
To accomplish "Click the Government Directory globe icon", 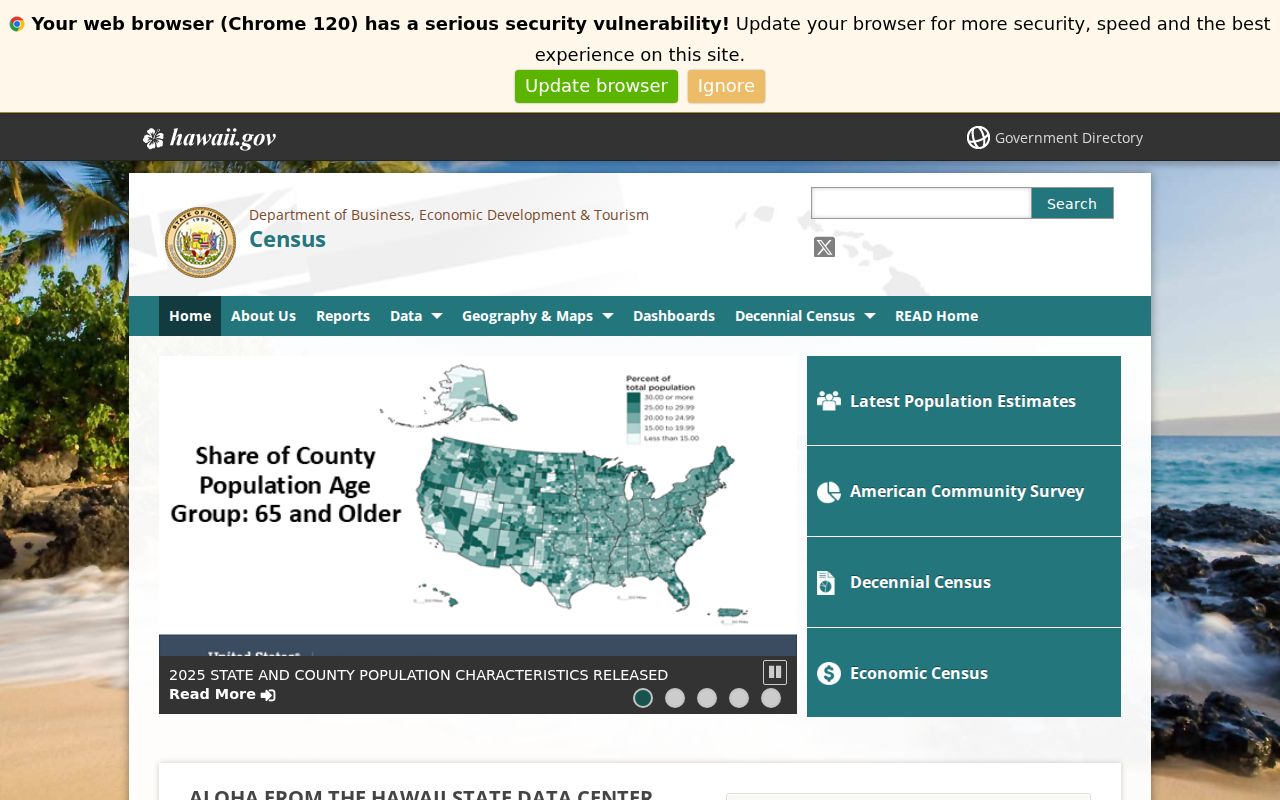I will [978, 137].
